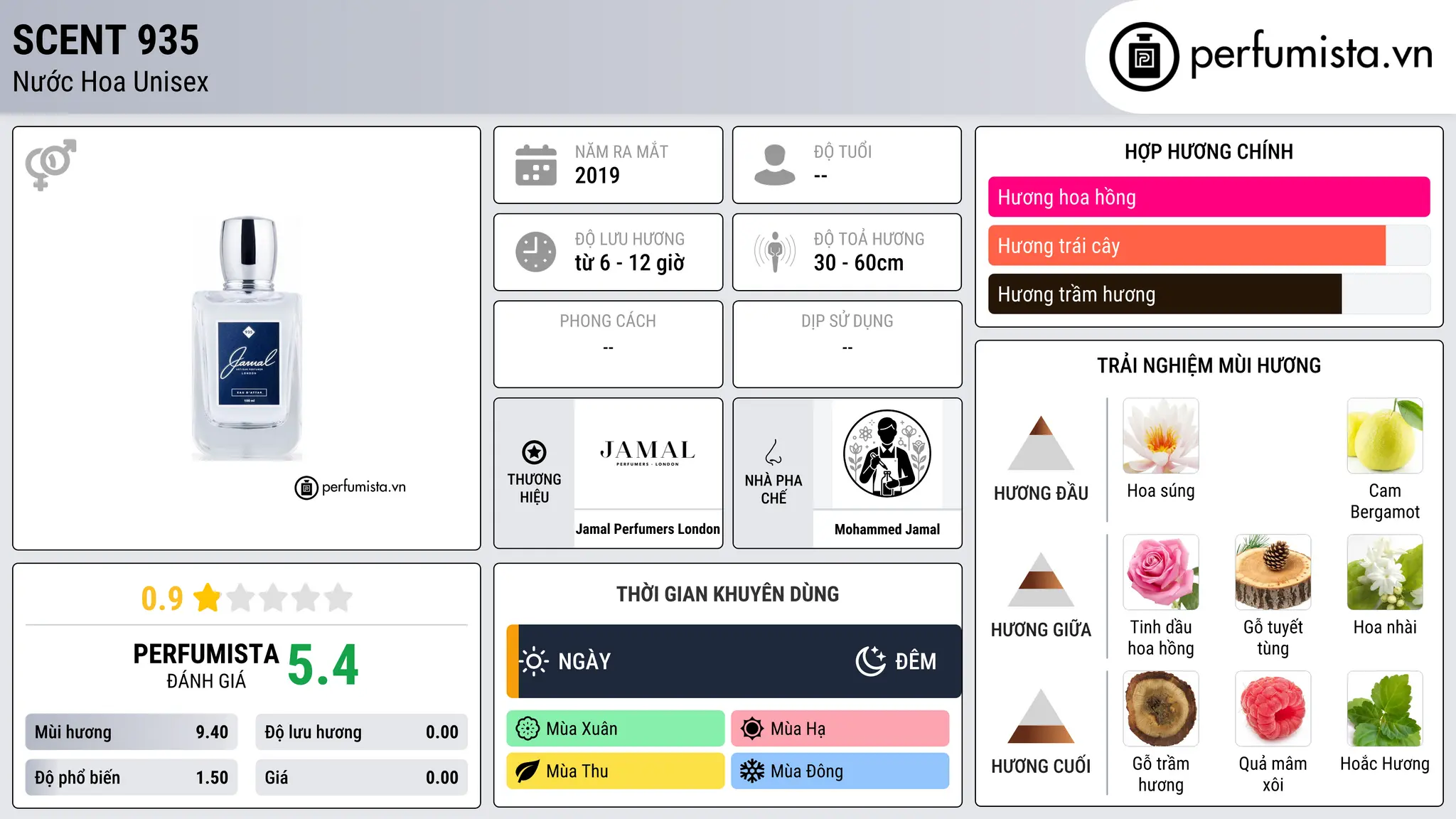The height and width of the screenshot is (819, 1456).
Task: Click the perfumista.vn bottle logo icon
Action: [x=1144, y=57]
